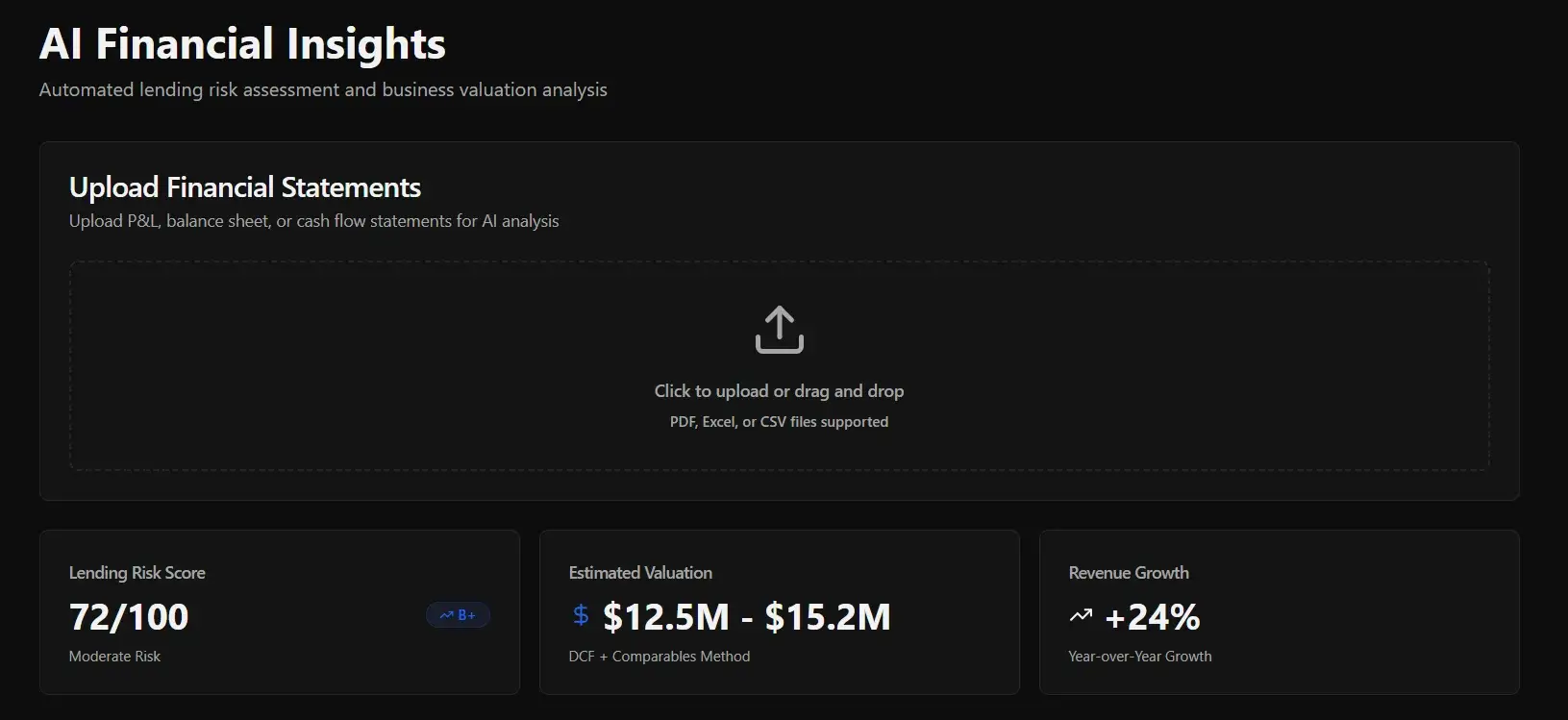Click the "Click to upload or drag and drop" text
The image size is (1568, 720).
779,391
